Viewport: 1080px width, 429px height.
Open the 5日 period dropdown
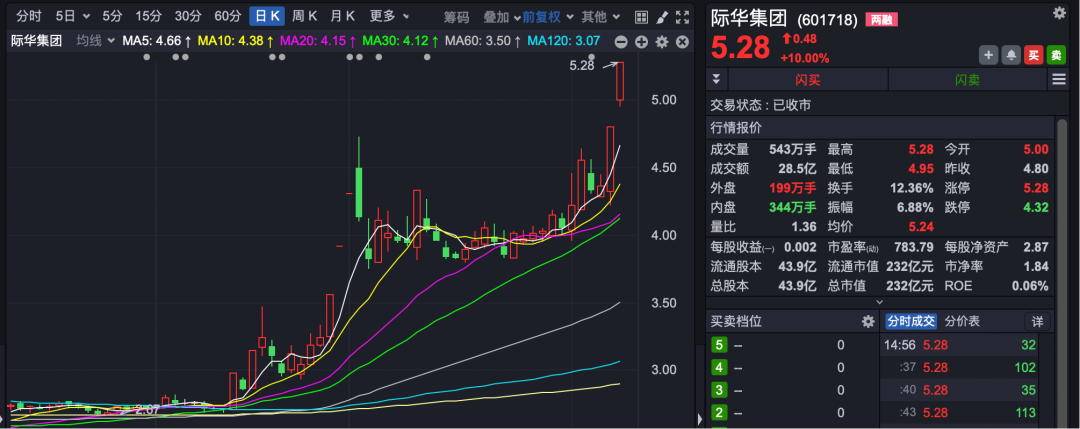[72, 16]
